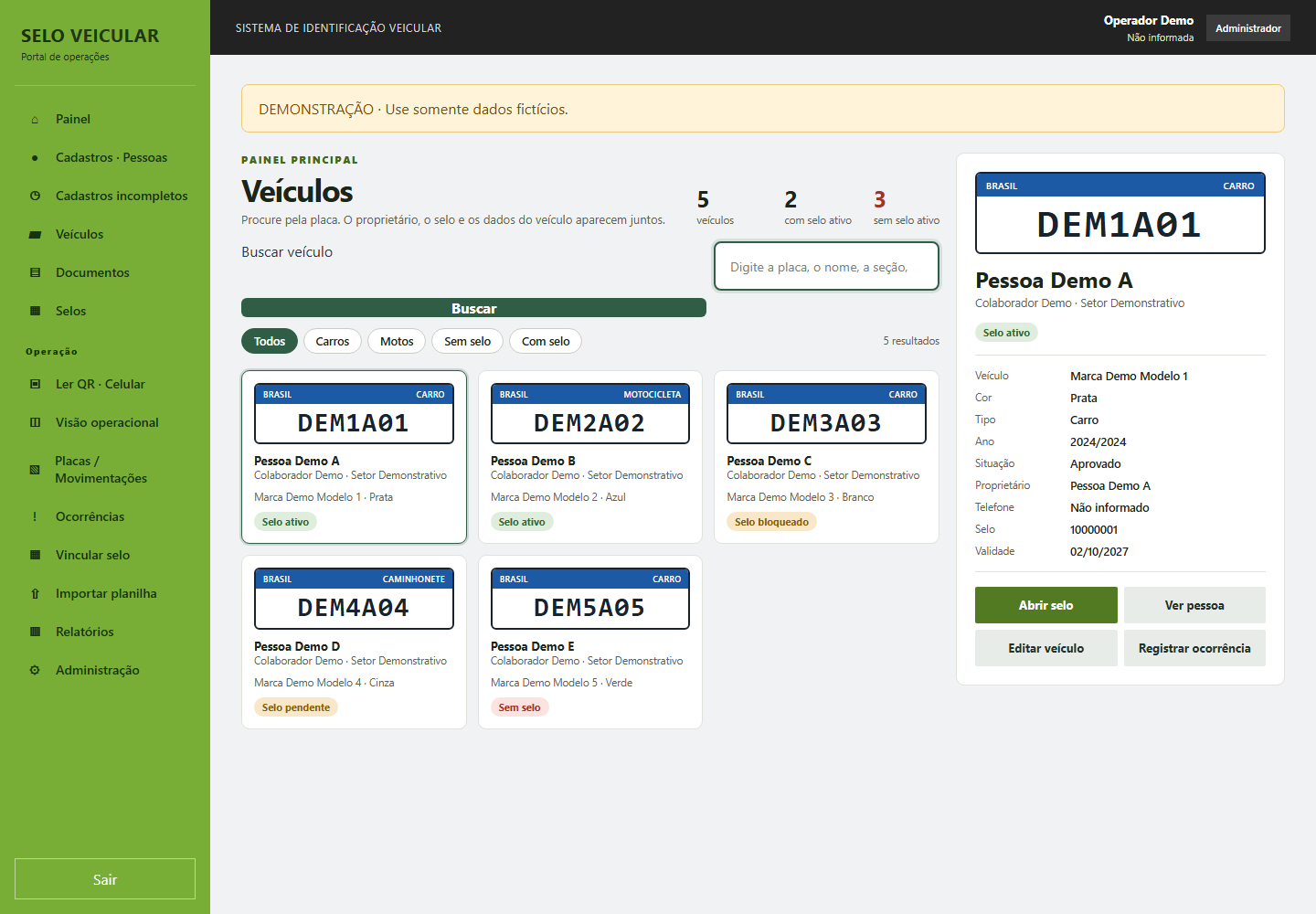
Task: Click the validade date 02/10/2027
Action: [1099, 552]
